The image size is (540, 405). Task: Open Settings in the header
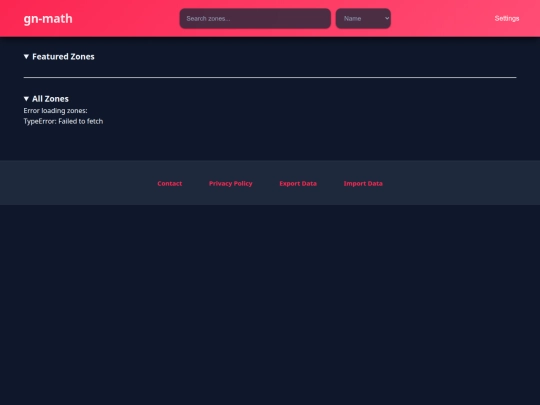(507, 19)
